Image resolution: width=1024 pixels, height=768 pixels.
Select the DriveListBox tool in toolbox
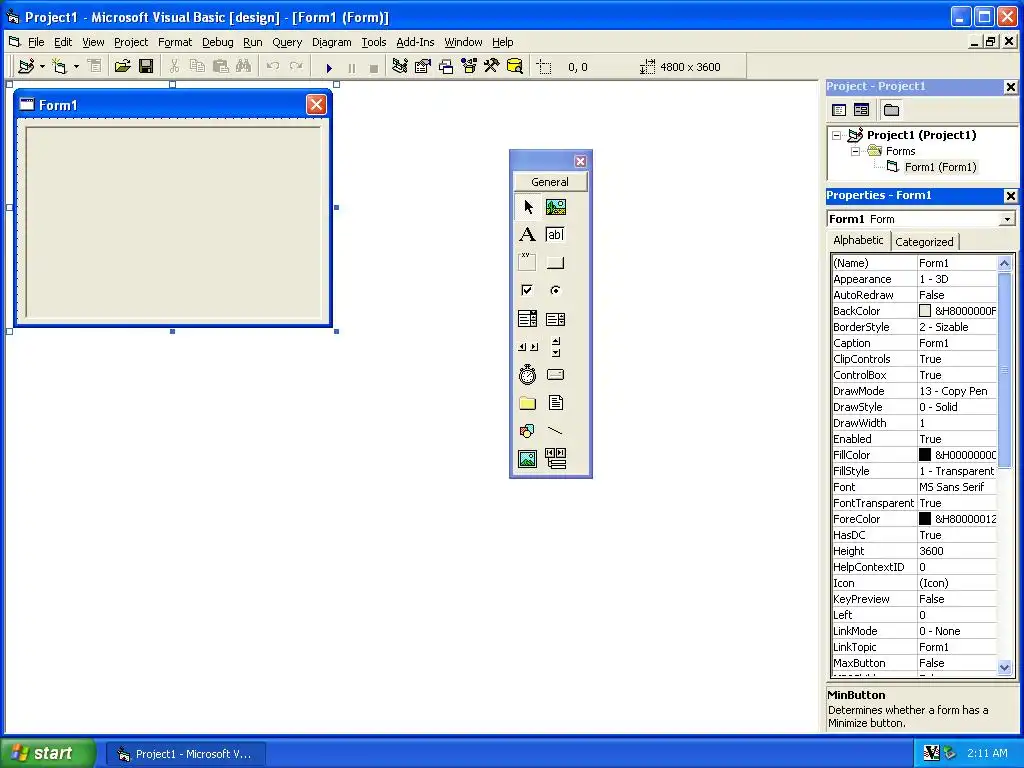(556, 375)
